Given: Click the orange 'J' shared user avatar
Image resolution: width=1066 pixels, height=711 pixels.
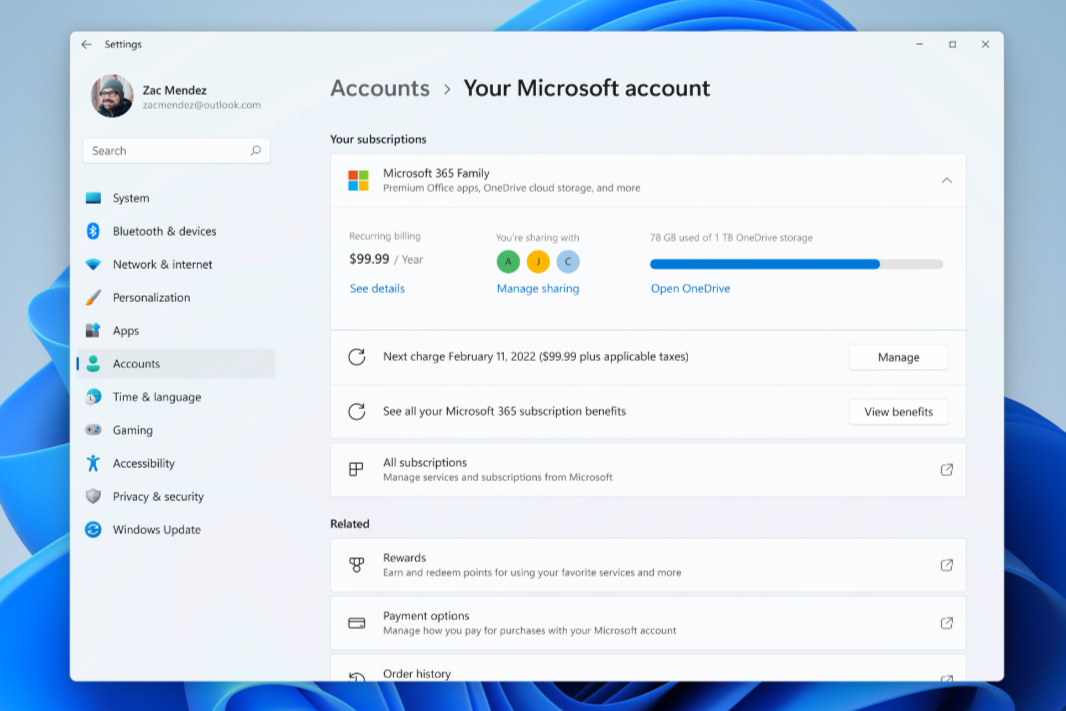Looking at the screenshot, I should coord(538,262).
